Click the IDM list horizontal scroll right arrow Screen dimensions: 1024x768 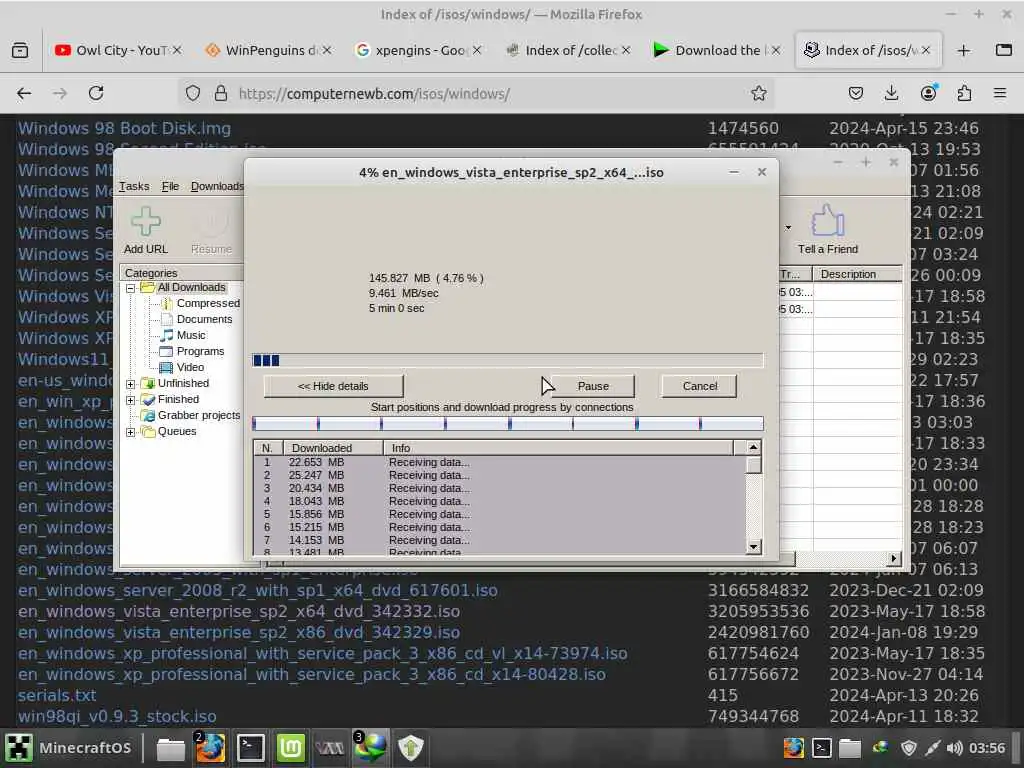tap(894, 558)
